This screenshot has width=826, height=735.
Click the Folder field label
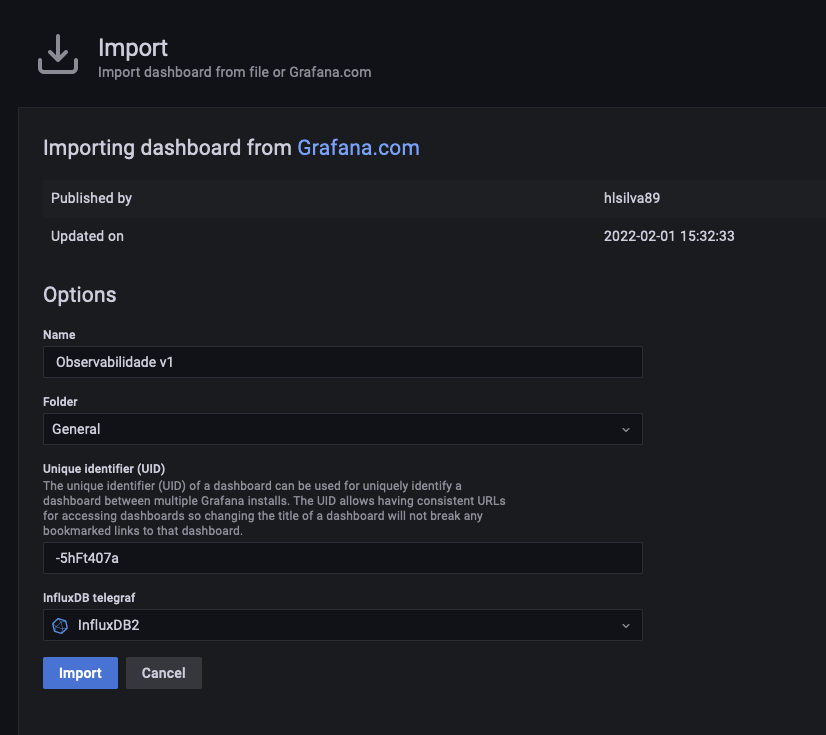60,401
